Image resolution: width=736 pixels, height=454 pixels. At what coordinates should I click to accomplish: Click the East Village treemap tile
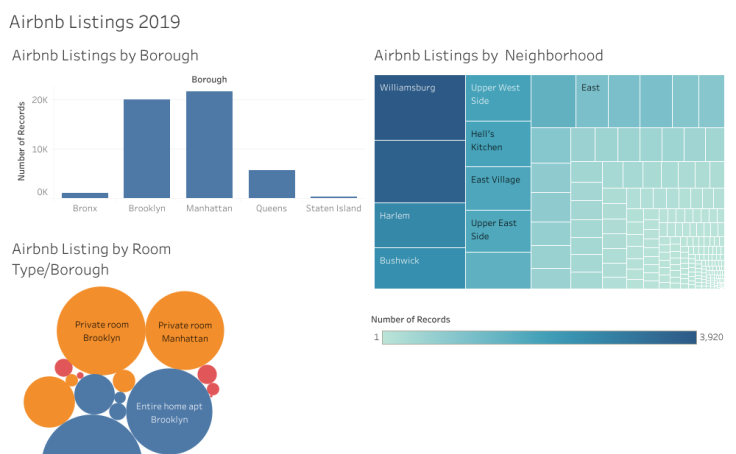click(497, 185)
